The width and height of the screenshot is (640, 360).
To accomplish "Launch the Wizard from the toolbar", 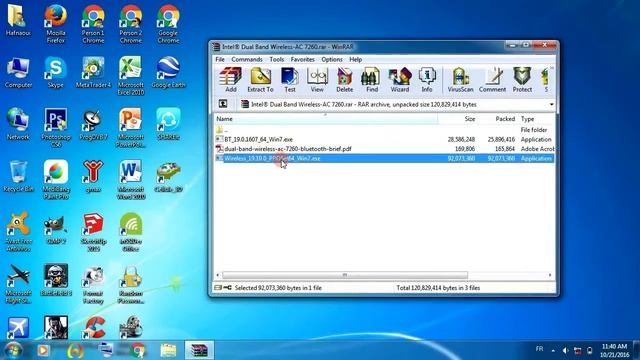I will pyautogui.click(x=400, y=80).
